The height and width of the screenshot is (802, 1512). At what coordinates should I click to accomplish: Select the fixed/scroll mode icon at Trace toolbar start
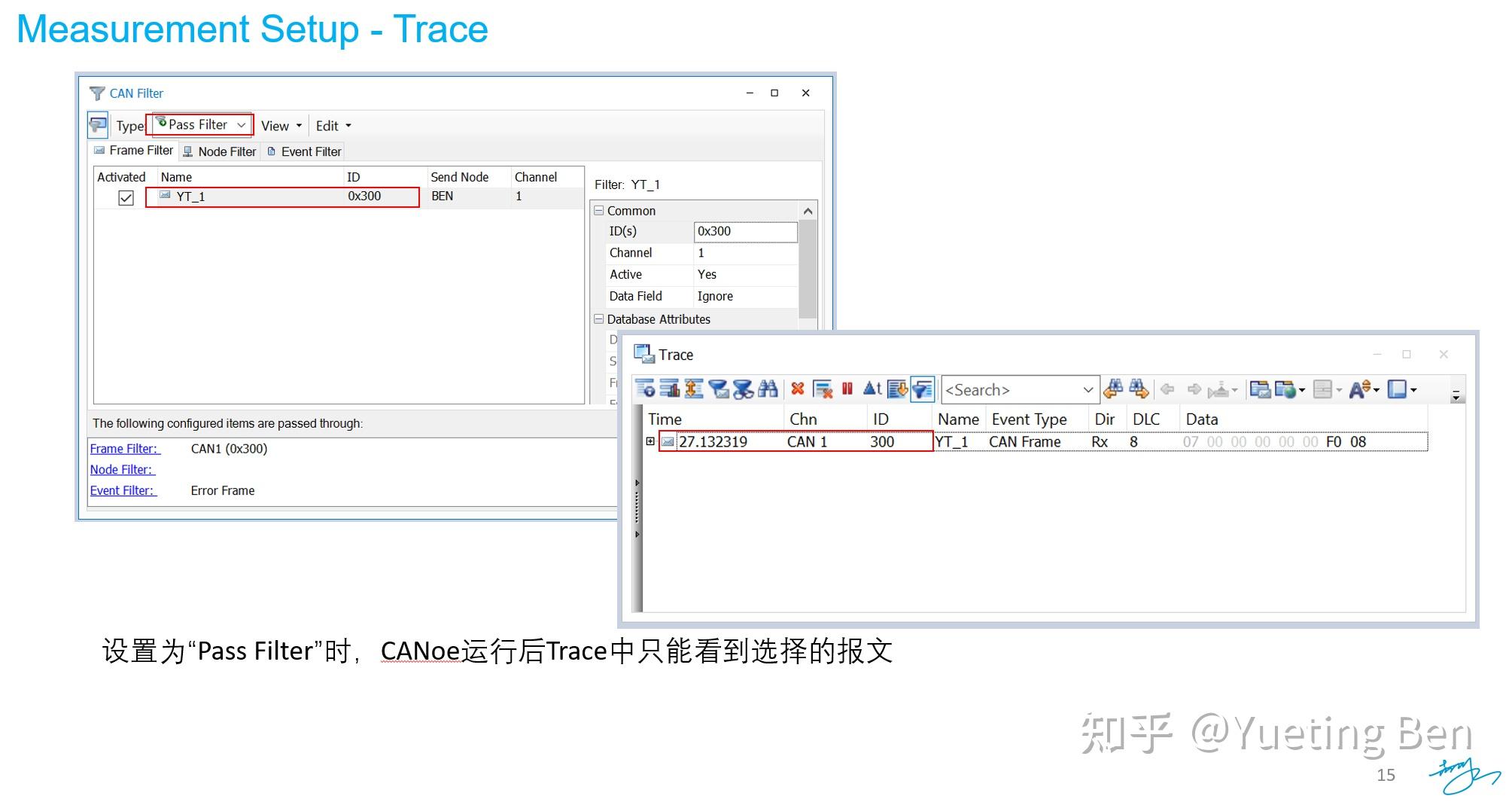(645, 389)
